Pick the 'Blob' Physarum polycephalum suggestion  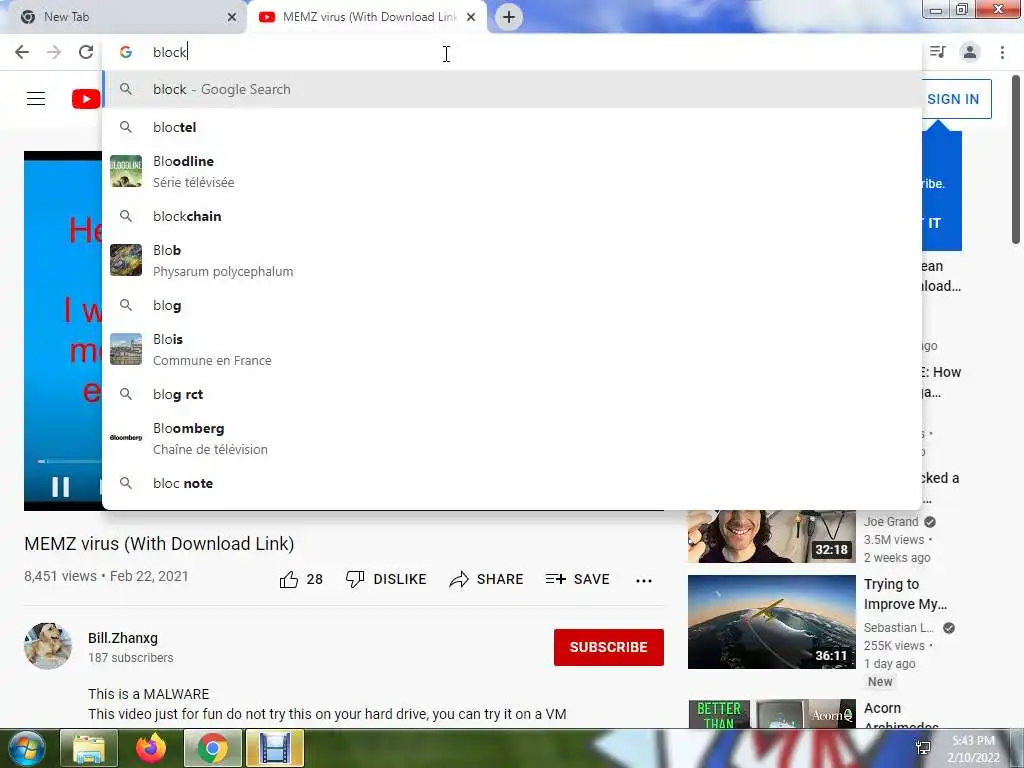(512, 261)
